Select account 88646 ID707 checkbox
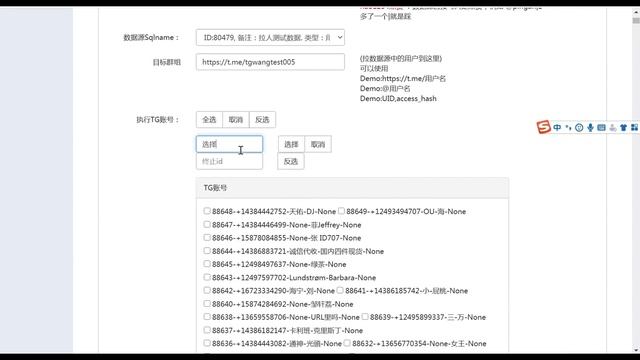640x360 pixels. [207, 238]
